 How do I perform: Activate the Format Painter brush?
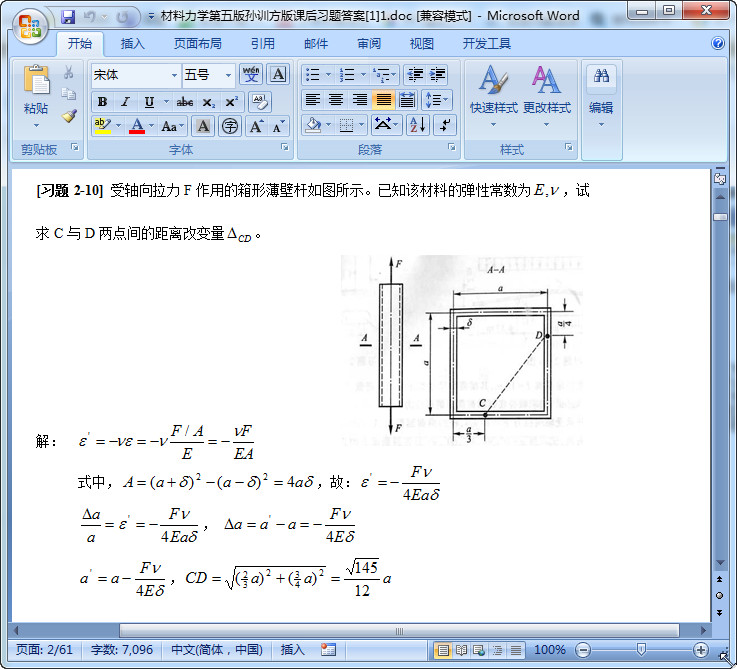tap(69, 116)
